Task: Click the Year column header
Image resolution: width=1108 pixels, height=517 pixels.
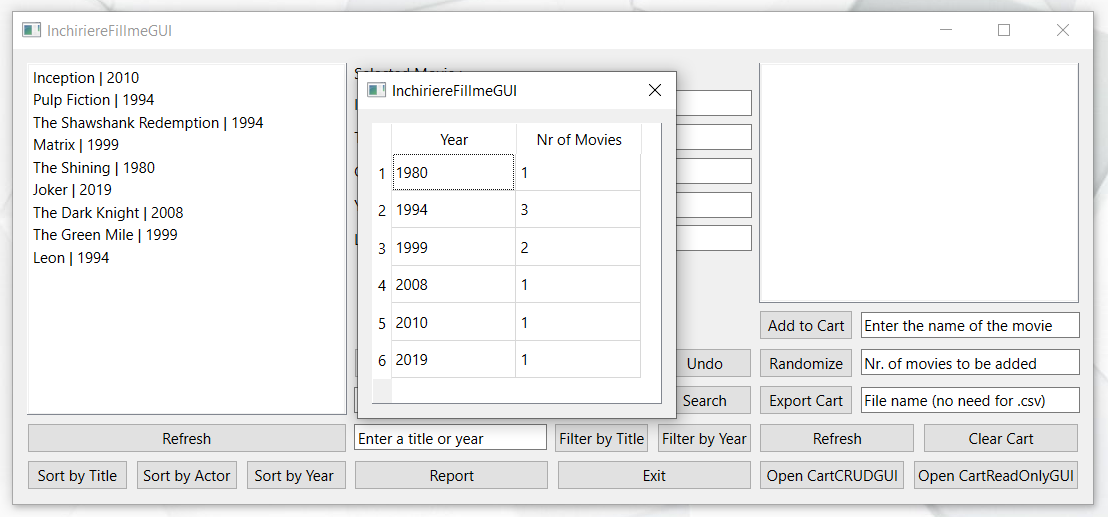Action: point(454,140)
